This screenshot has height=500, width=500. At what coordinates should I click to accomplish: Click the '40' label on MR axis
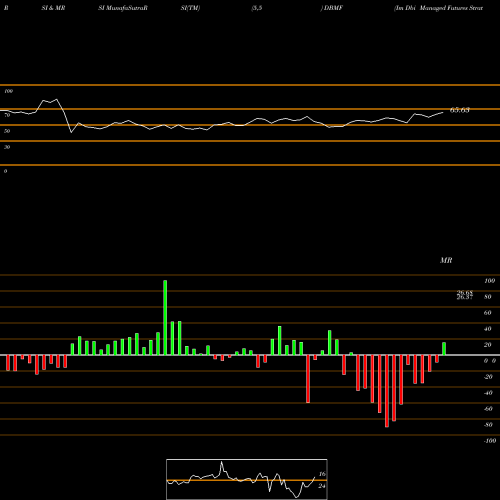pos(487,329)
